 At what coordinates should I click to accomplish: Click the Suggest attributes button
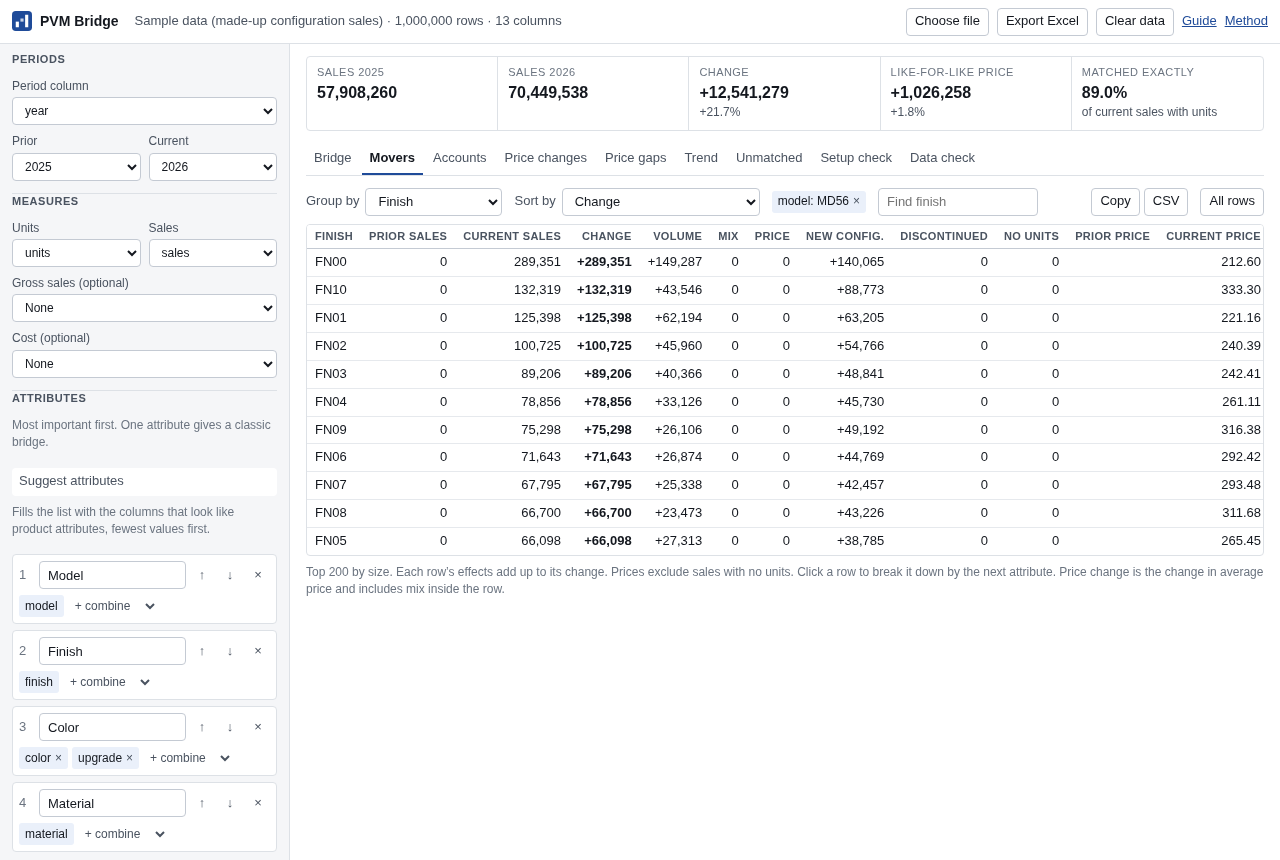[144, 481]
